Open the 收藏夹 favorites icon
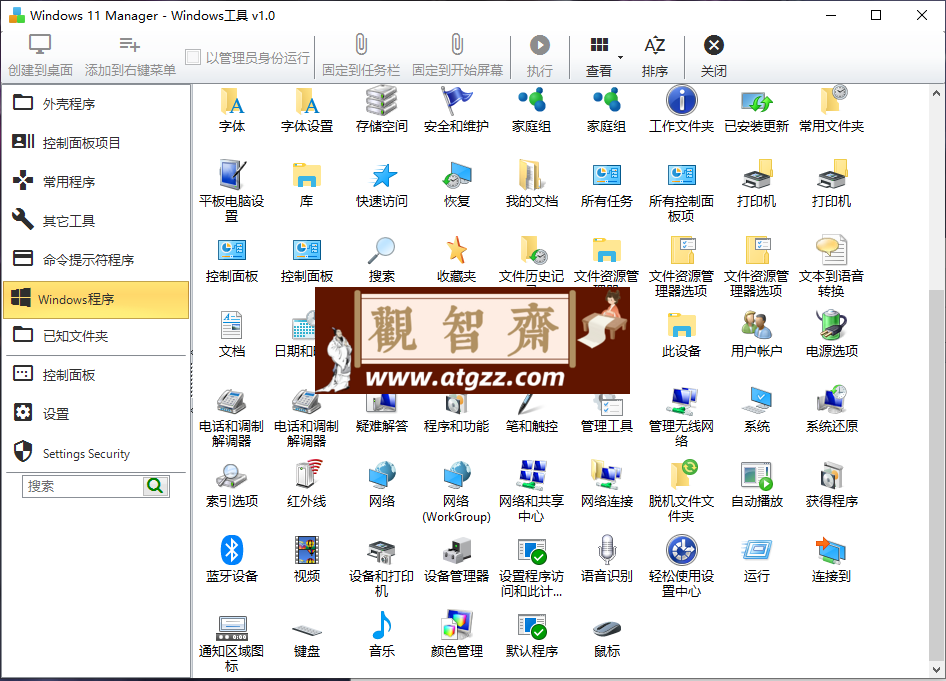 coord(457,259)
